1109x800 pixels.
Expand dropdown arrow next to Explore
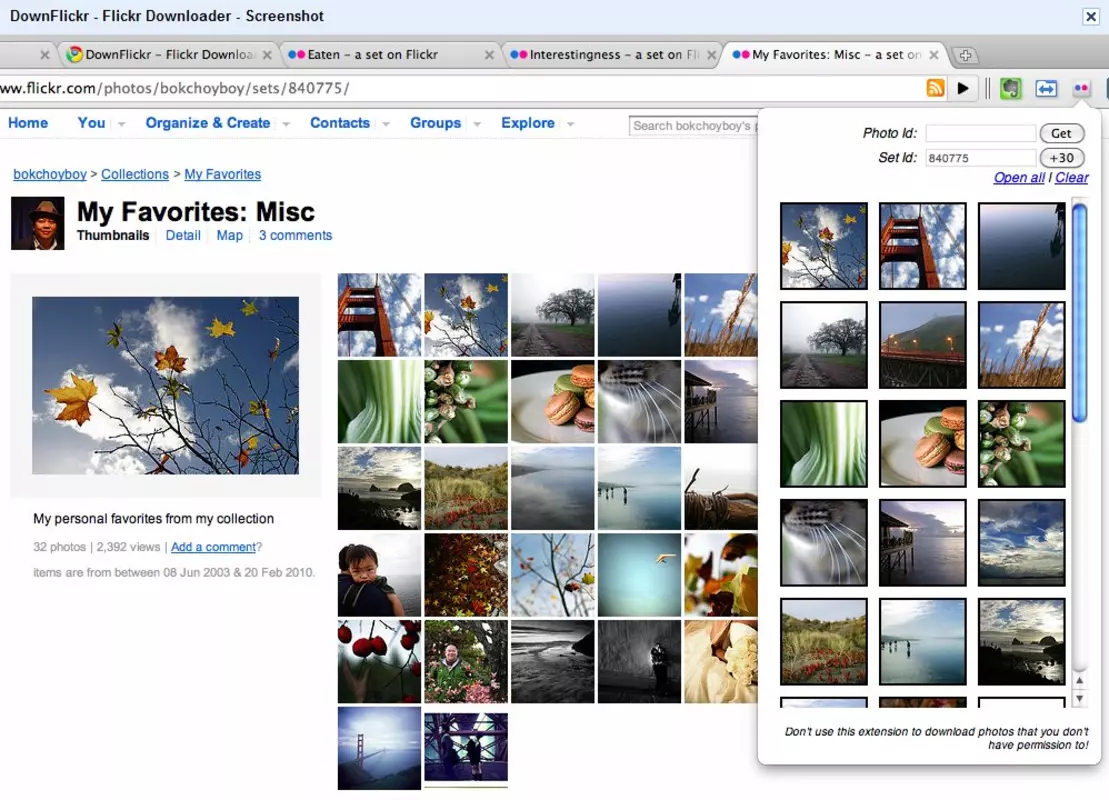click(570, 124)
